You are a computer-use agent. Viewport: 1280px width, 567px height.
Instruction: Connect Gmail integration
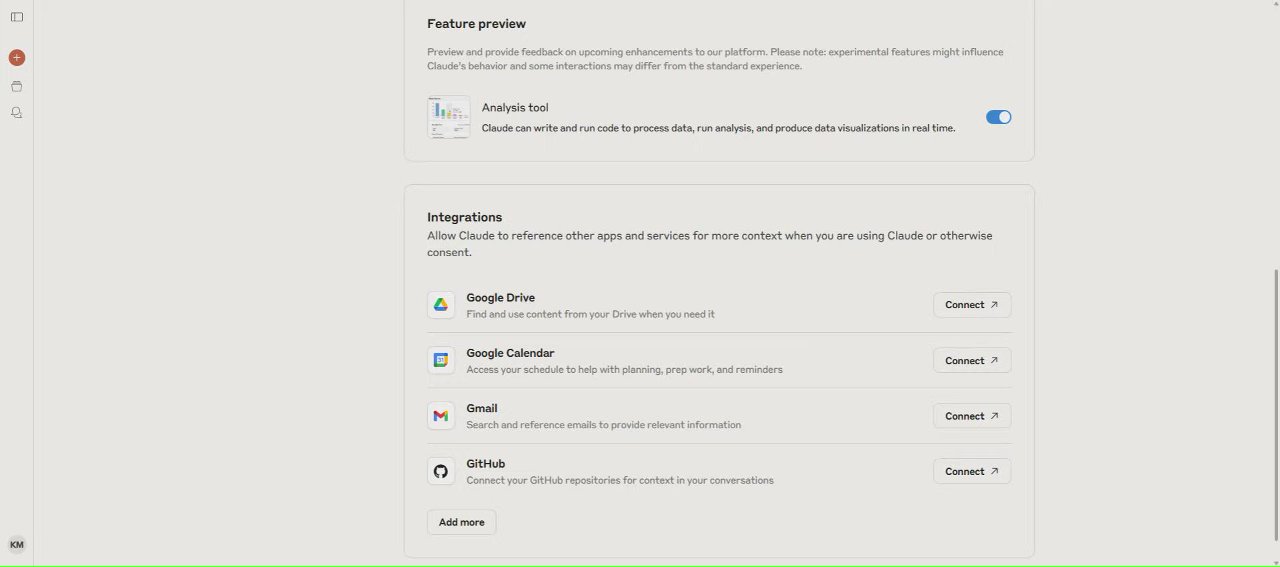pyautogui.click(x=971, y=416)
